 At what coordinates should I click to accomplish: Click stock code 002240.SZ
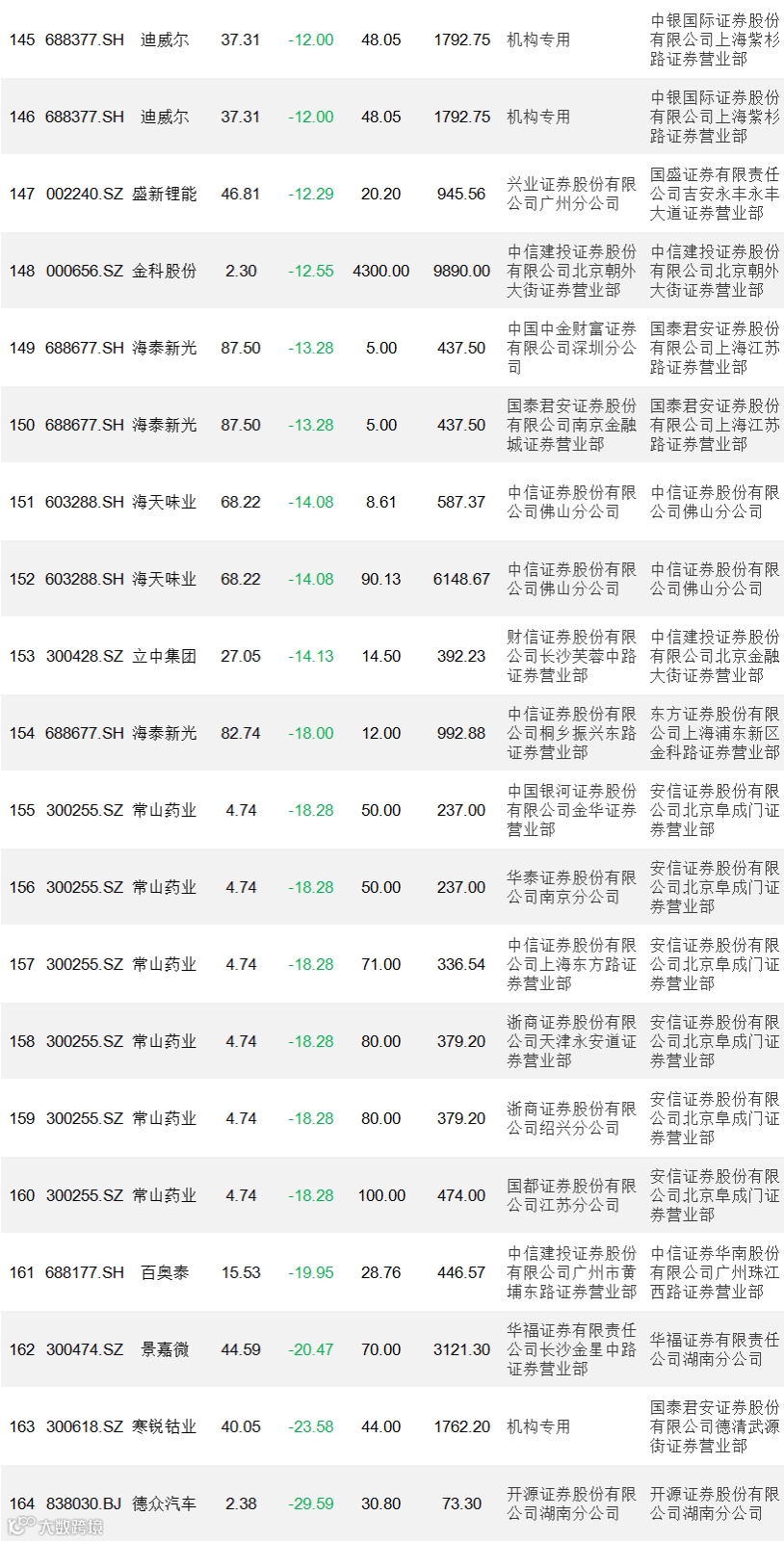[x=85, y=194]
